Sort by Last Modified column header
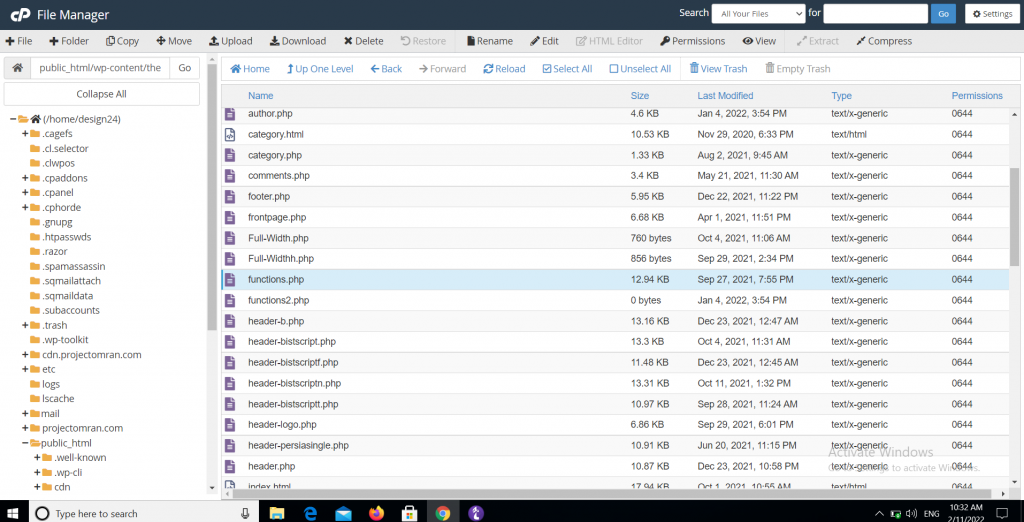The width and height of the screenshot is (1024, 522). point(725,96)
